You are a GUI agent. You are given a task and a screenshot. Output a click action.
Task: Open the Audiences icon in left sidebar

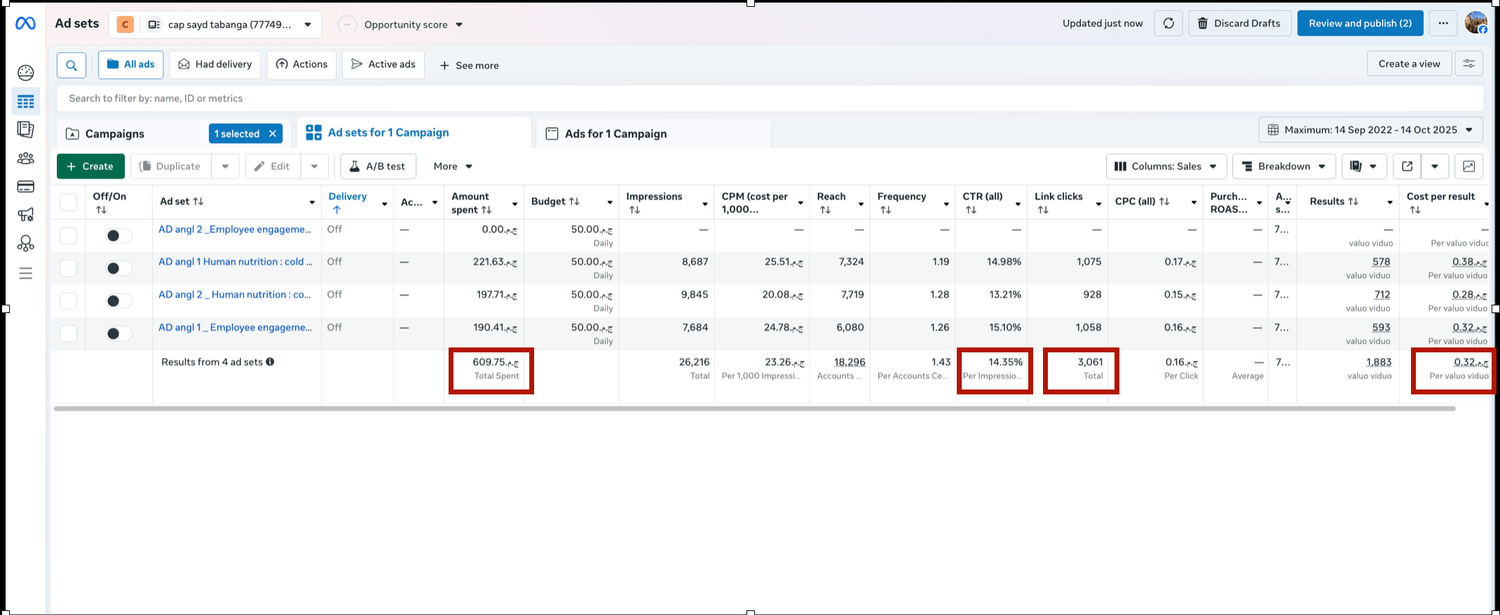pos(25,158)
